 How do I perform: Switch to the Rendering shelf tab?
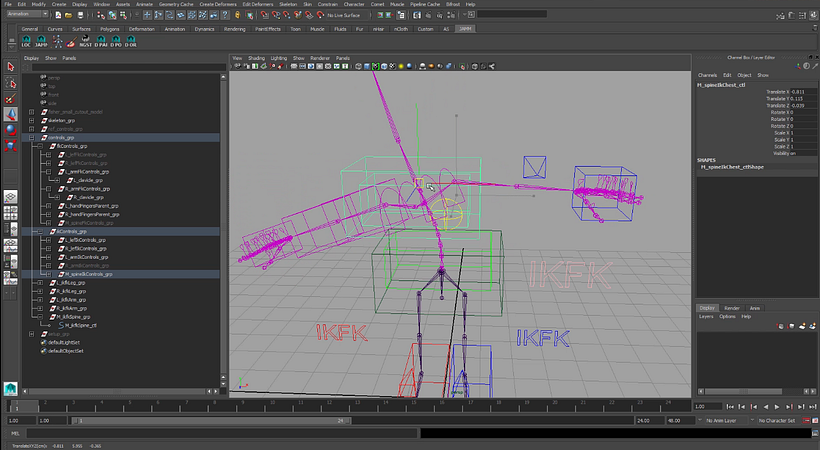coord(235,29)
